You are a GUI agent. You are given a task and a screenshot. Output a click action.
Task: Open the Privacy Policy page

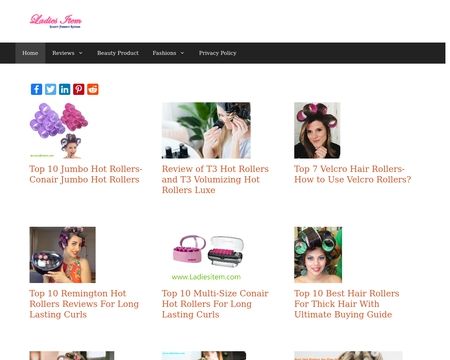pos(217,53)
